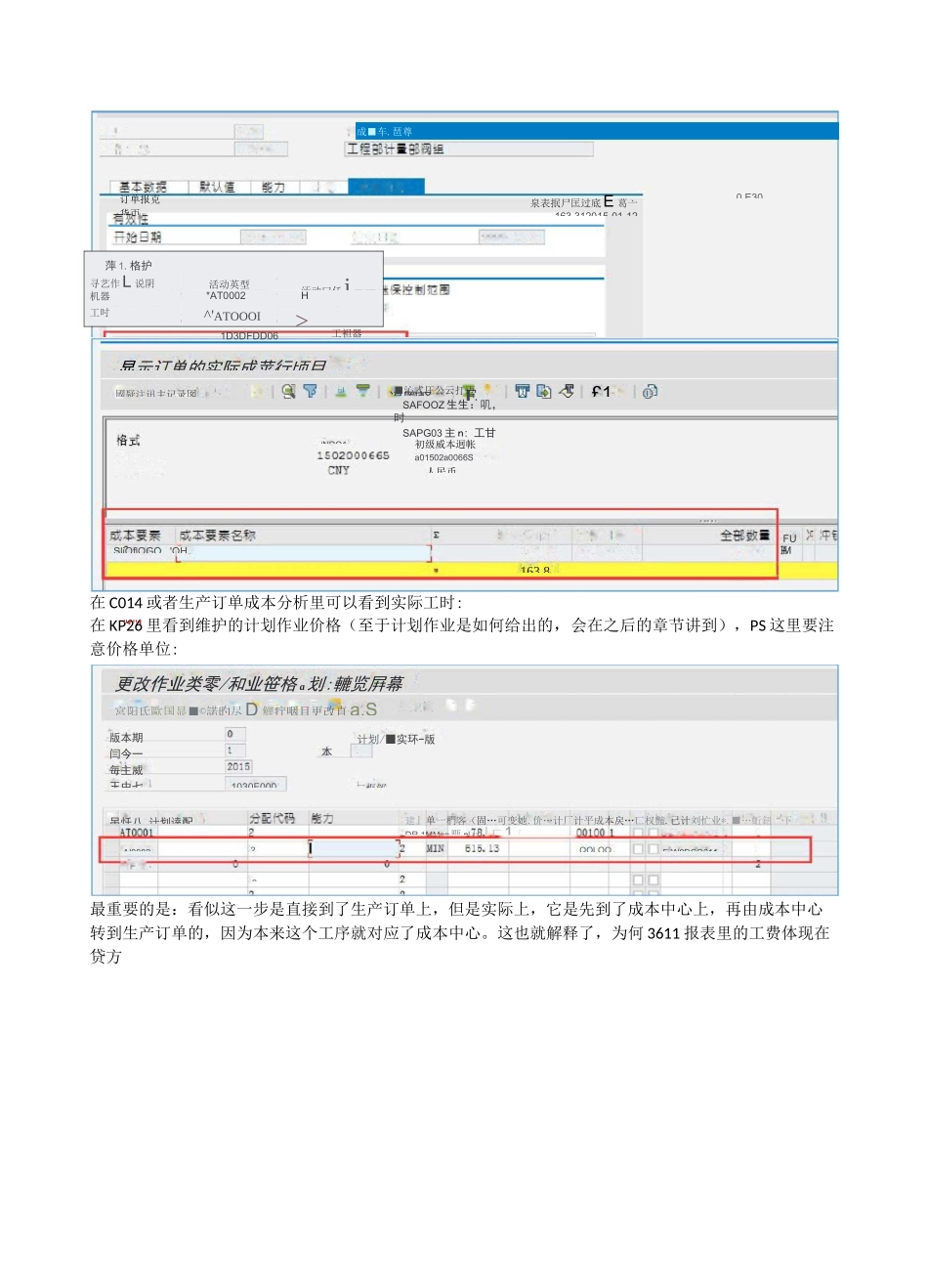Click the fiscal year field showing 2015

[x=239, y=767]
